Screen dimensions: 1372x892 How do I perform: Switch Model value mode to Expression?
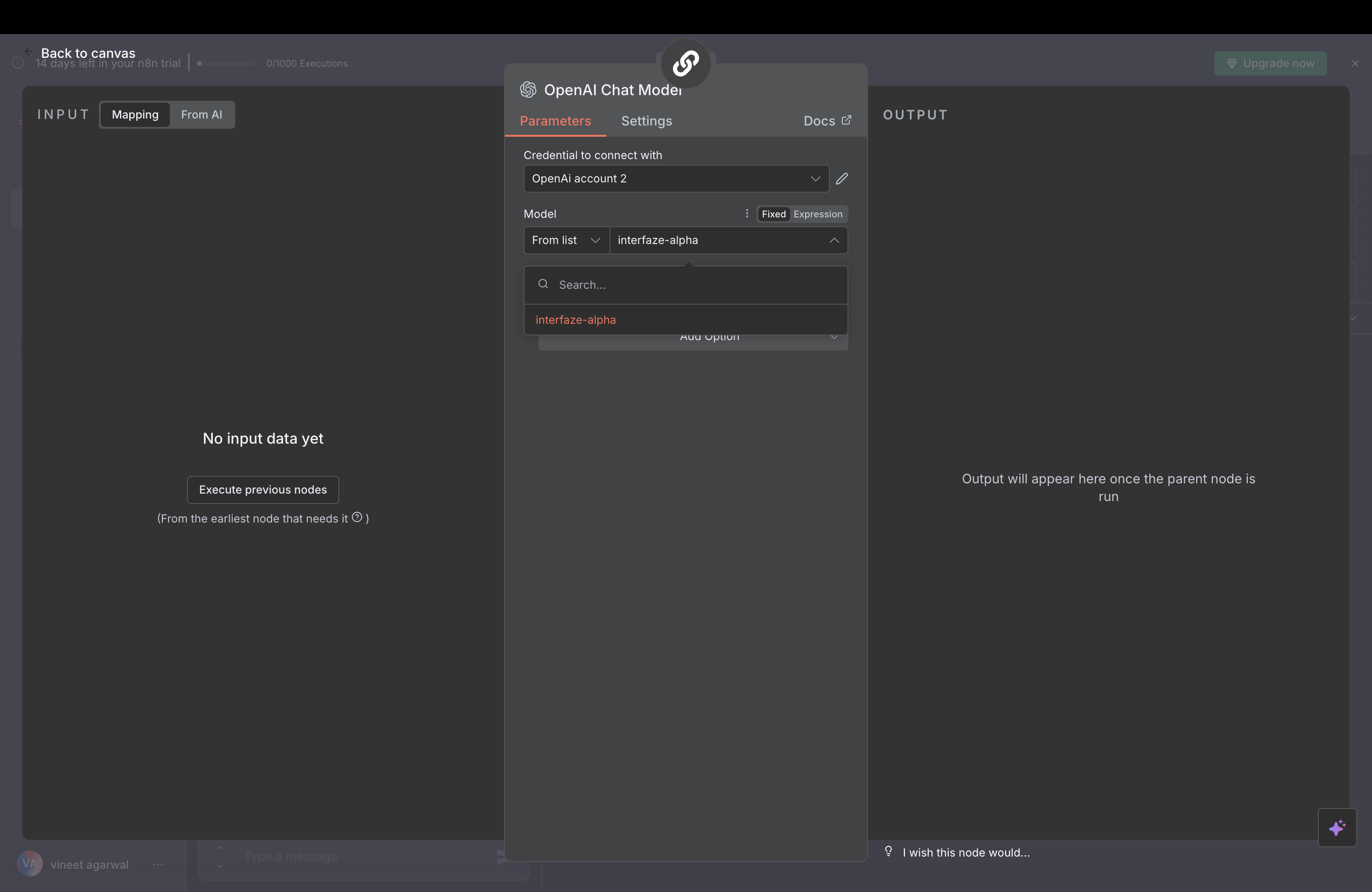tap(818, 214)
